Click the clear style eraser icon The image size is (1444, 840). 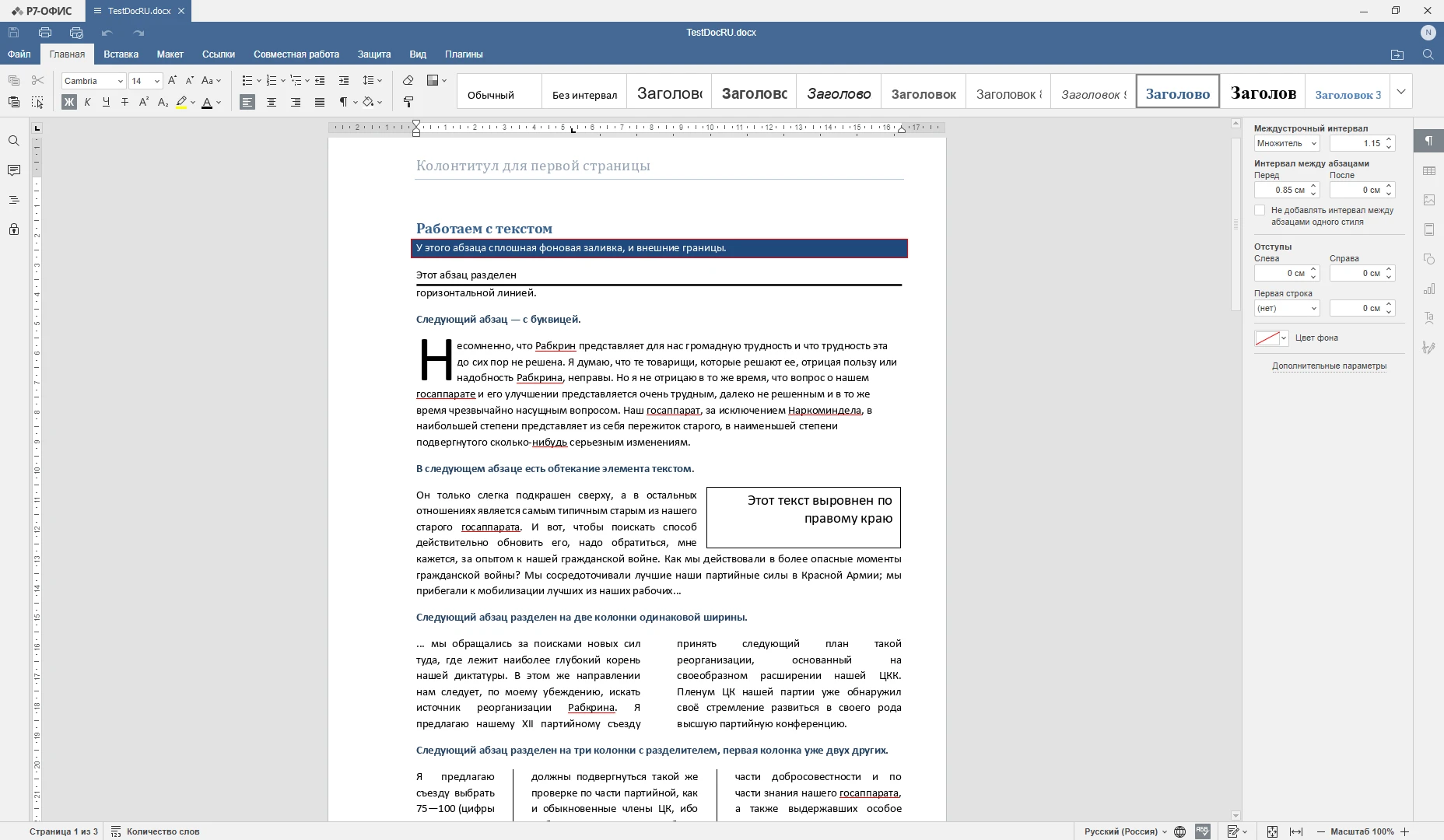(x=408, y=80)
